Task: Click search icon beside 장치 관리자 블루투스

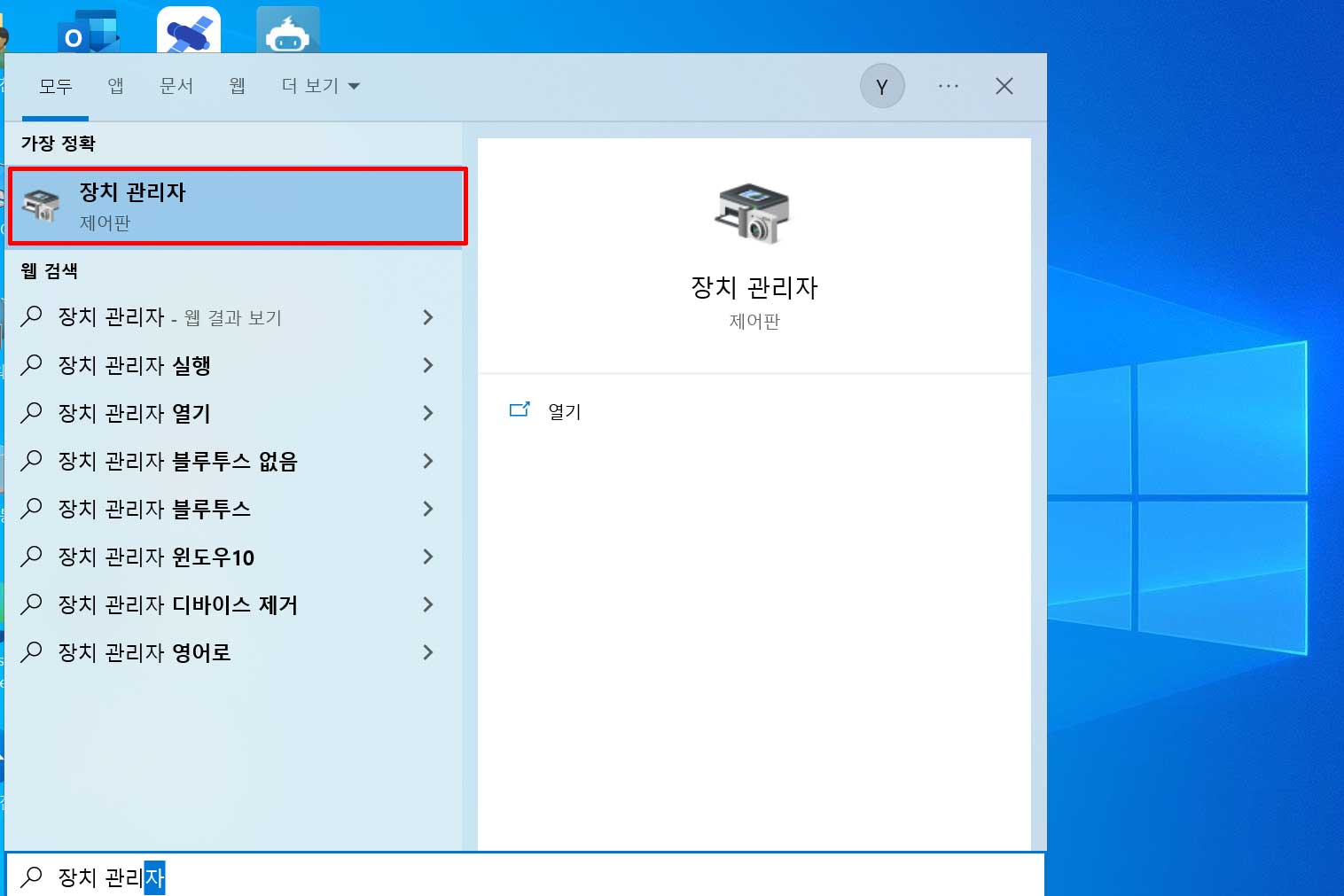Action: coord(31,508)
